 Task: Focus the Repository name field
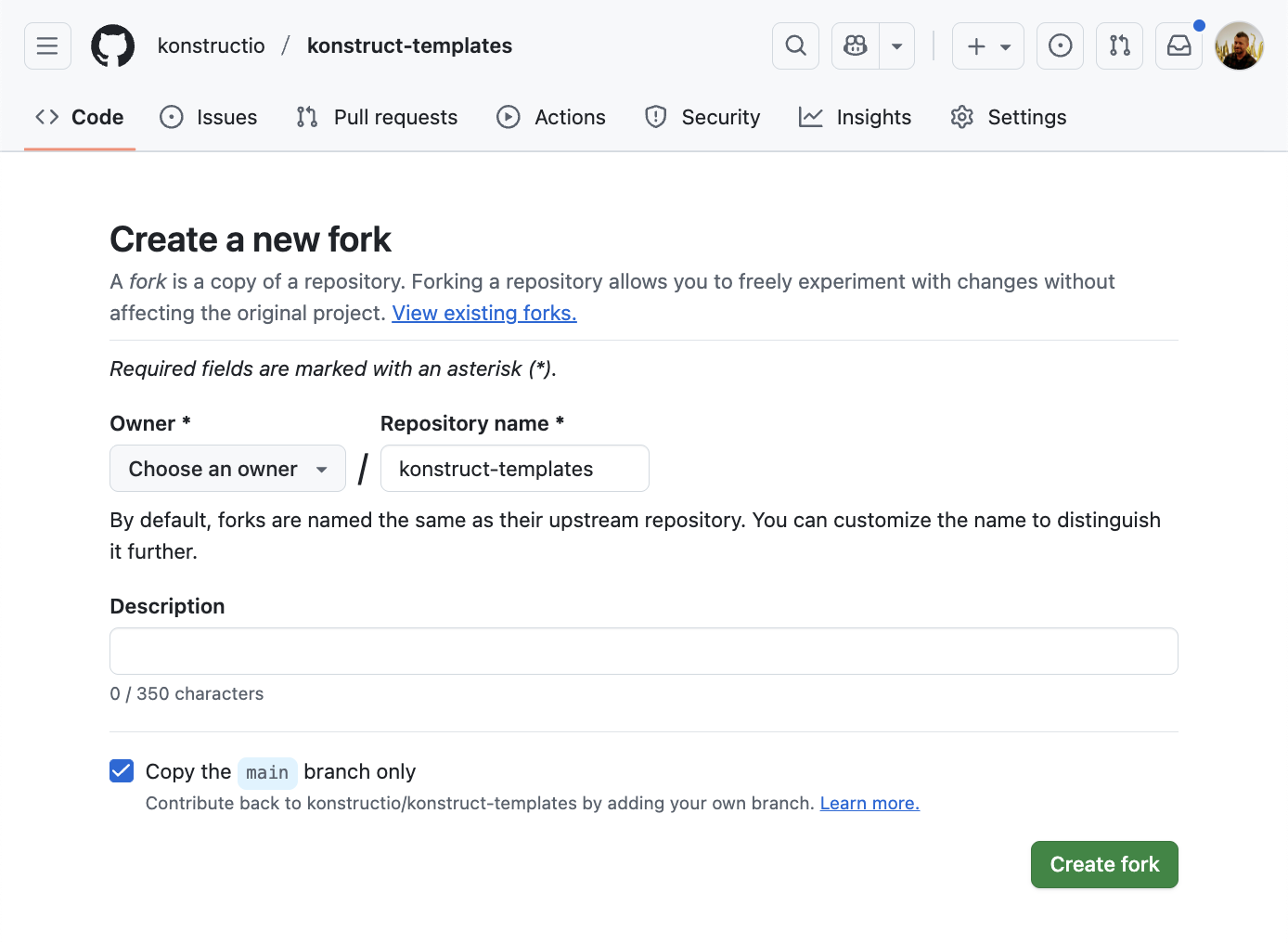pyautogui.click(x=514, y=469)
